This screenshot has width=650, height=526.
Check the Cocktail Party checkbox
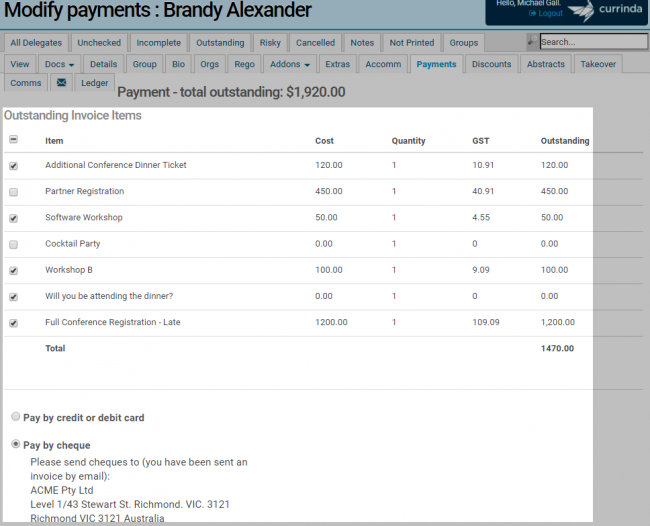[x=14, y=244]
